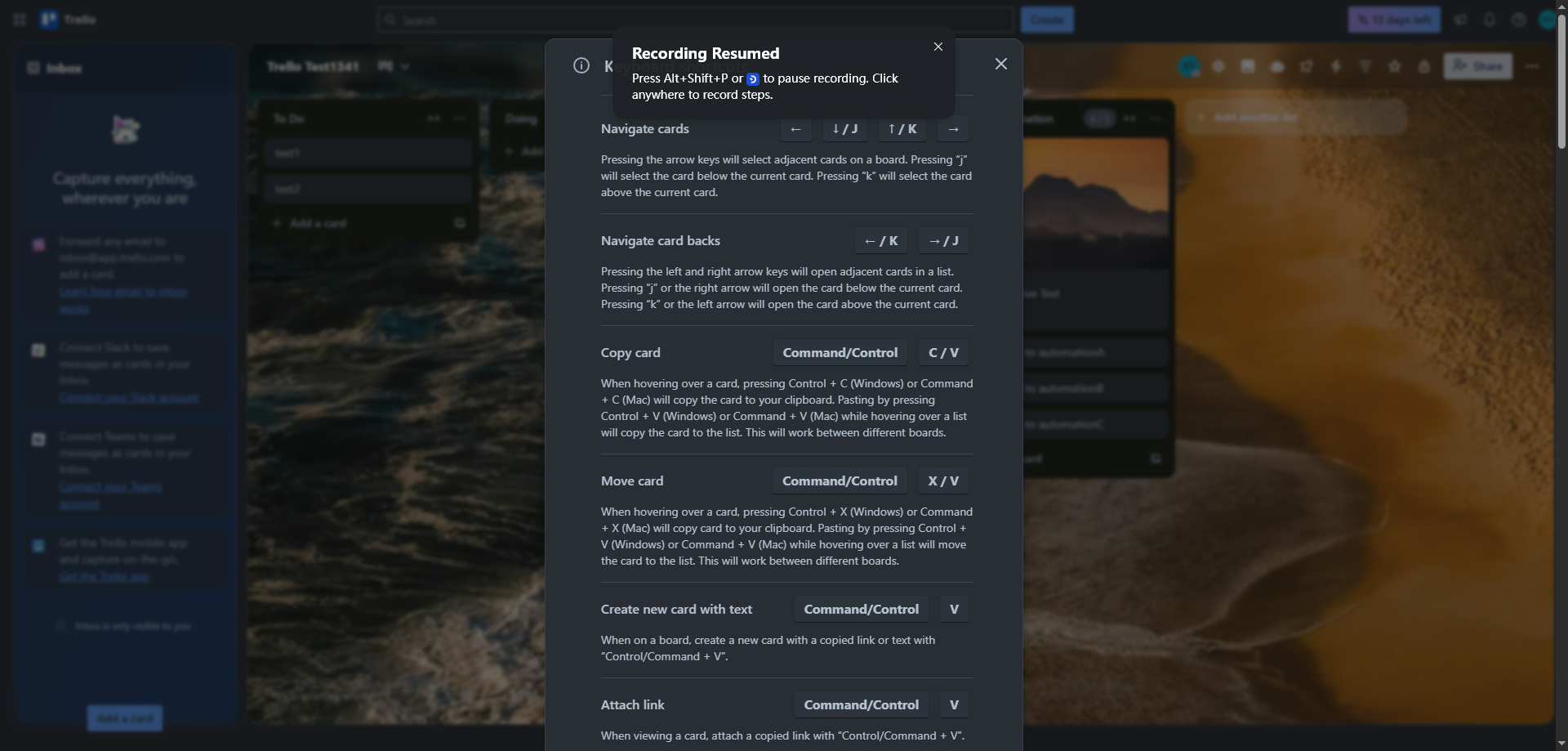Click create-from-template icon in To Do list
This screenshot has height=751, width=1568.
(x=460, y=223)
